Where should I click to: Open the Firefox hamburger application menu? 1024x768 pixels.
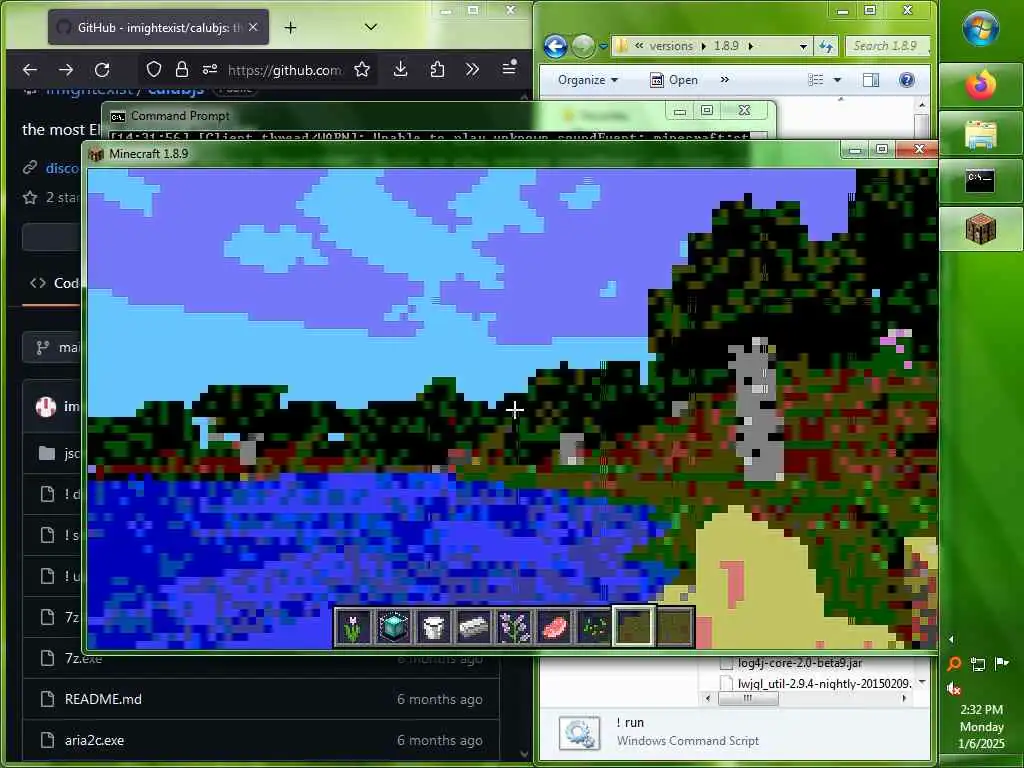tap(509, 68)
